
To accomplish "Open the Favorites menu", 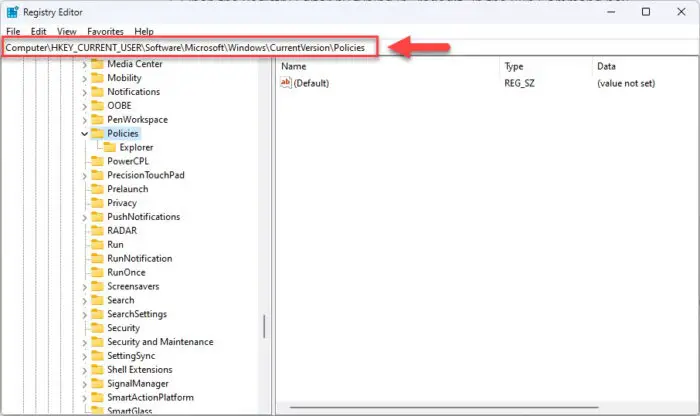I will click(105, 31).
